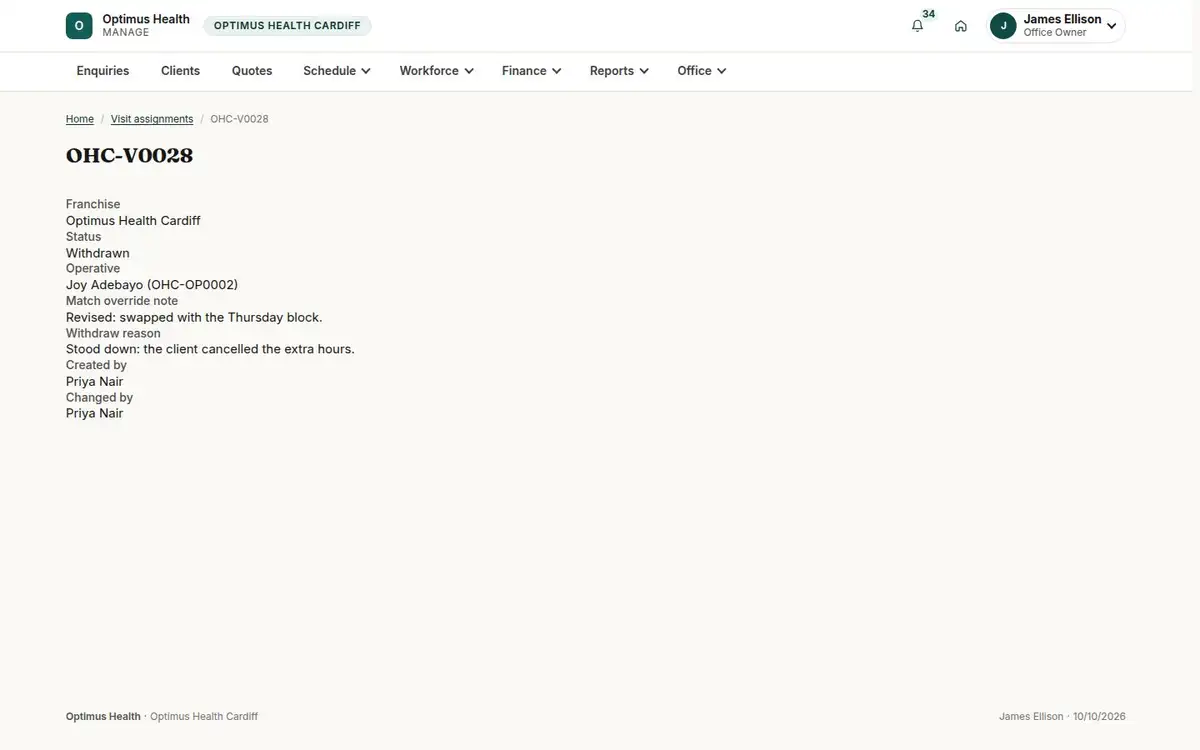This screenshot has width=1200, height=750.
Task: Click the footer Optimus Health Cardiff text
Action: click(x=204, y=717)
